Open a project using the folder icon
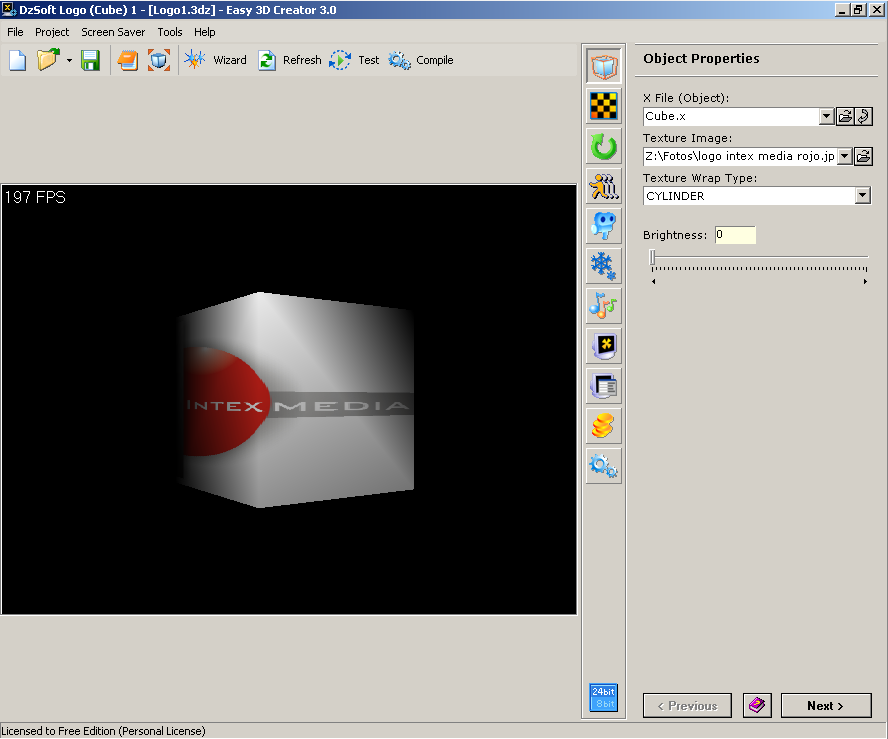The width and height of the screenshot is (888, 739). [x=48, y=60]
